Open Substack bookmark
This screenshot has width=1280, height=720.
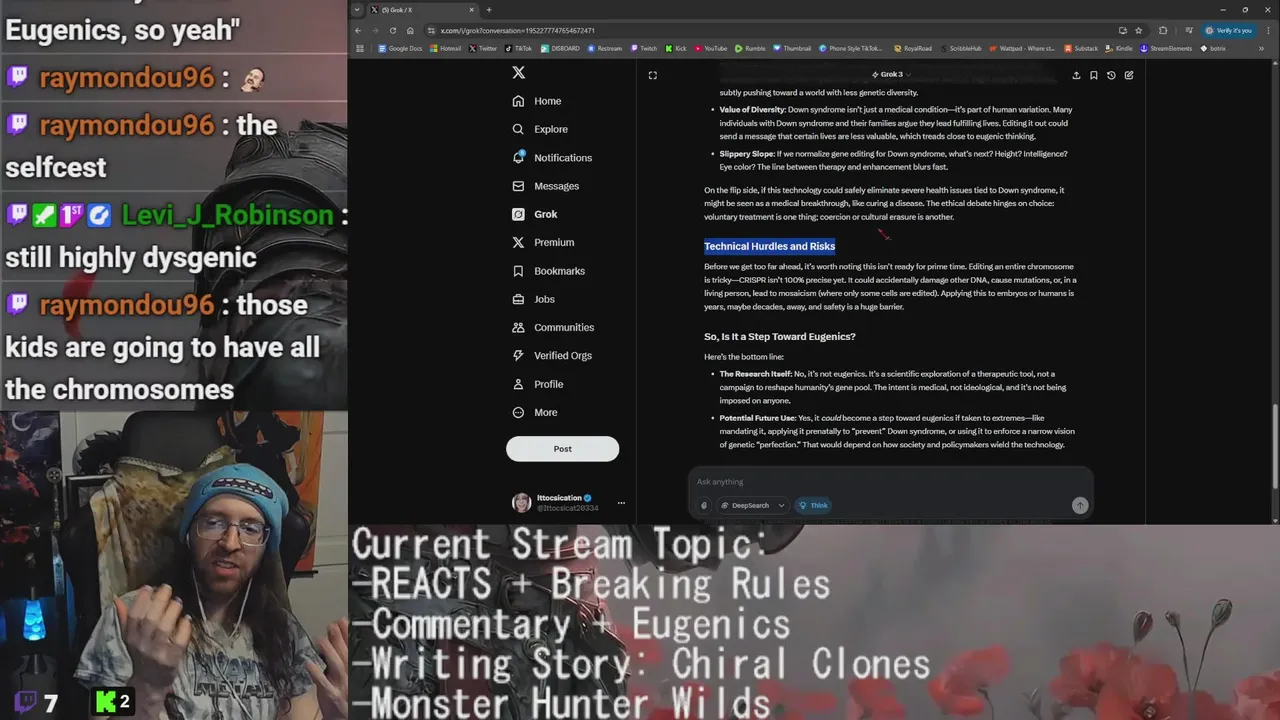click(1081, 48)
